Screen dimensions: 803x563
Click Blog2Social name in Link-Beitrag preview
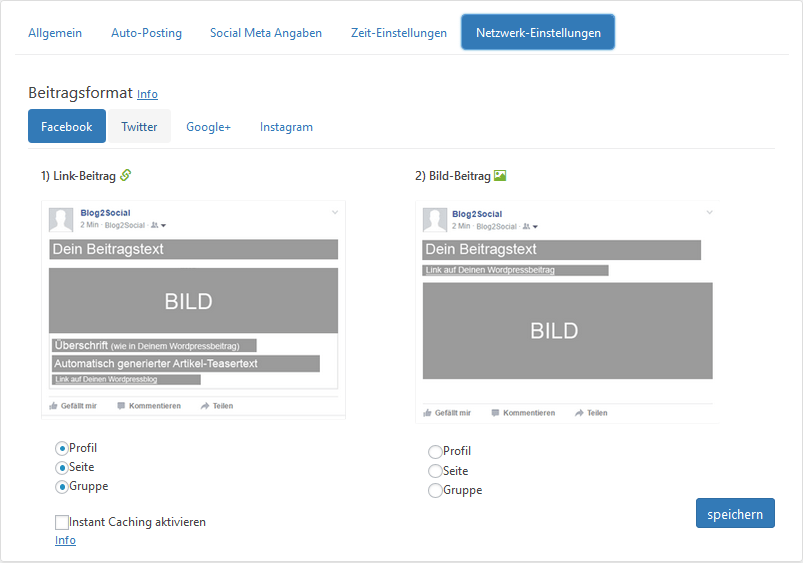105,213
